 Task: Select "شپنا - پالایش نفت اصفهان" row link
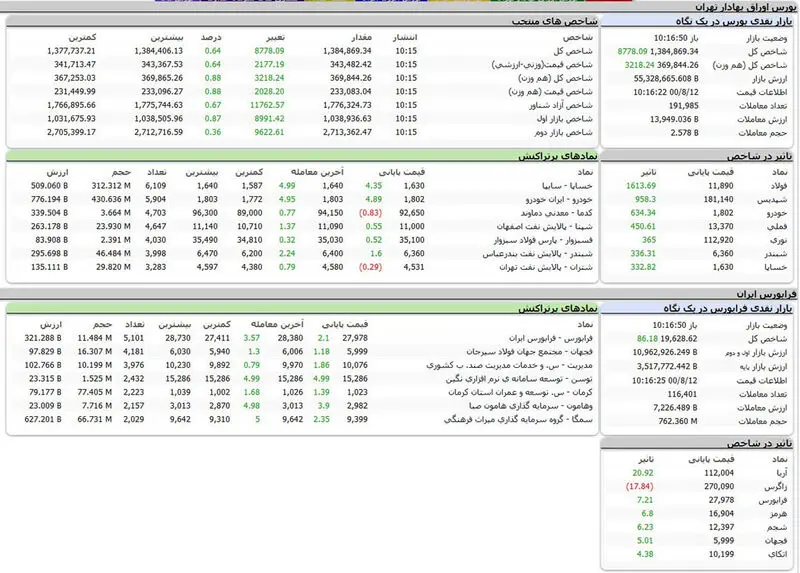pyautogui.click(x=544, y=227)
